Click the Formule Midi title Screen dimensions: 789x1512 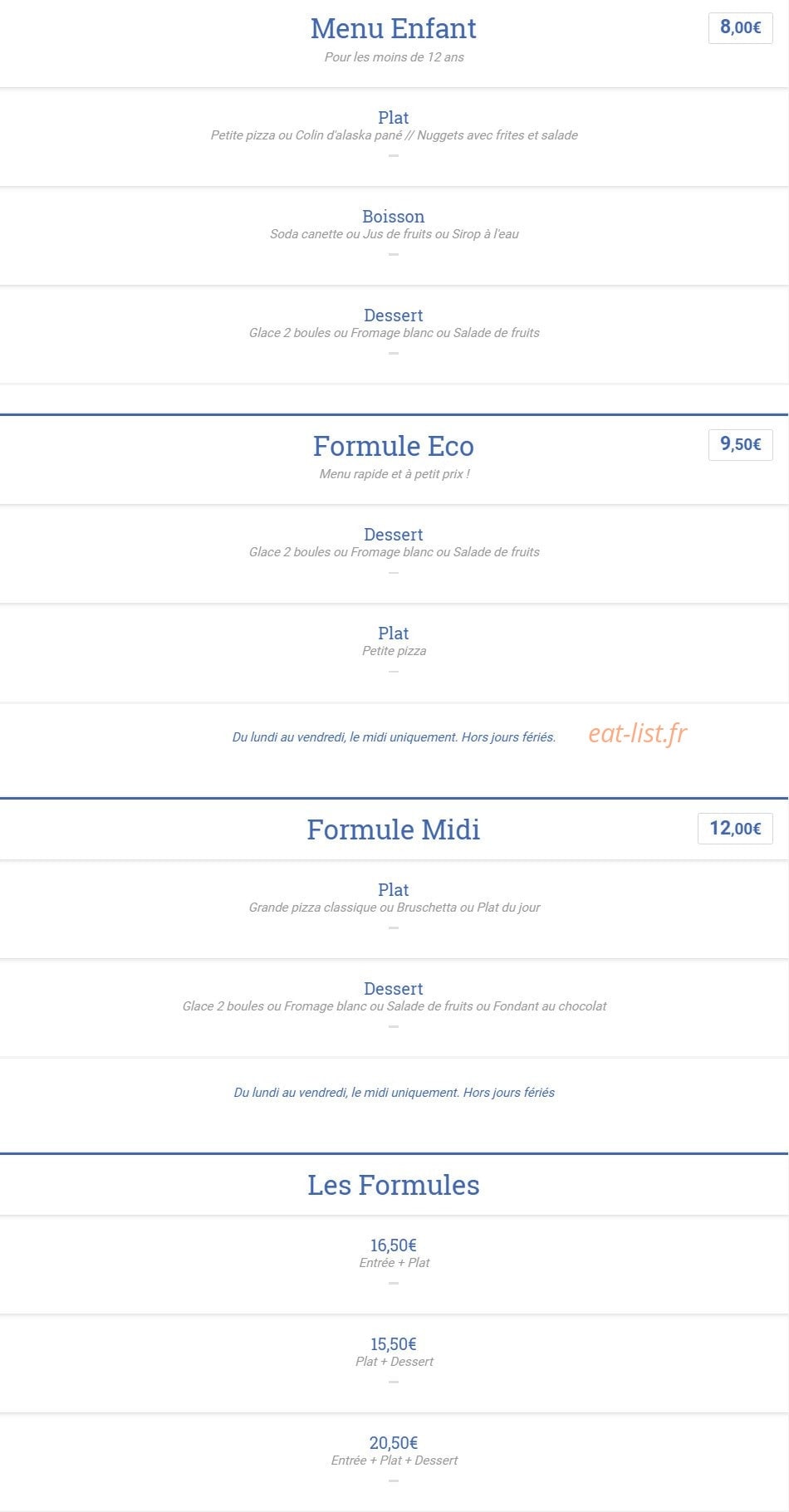pyautogui.click(x=393, y=829)
